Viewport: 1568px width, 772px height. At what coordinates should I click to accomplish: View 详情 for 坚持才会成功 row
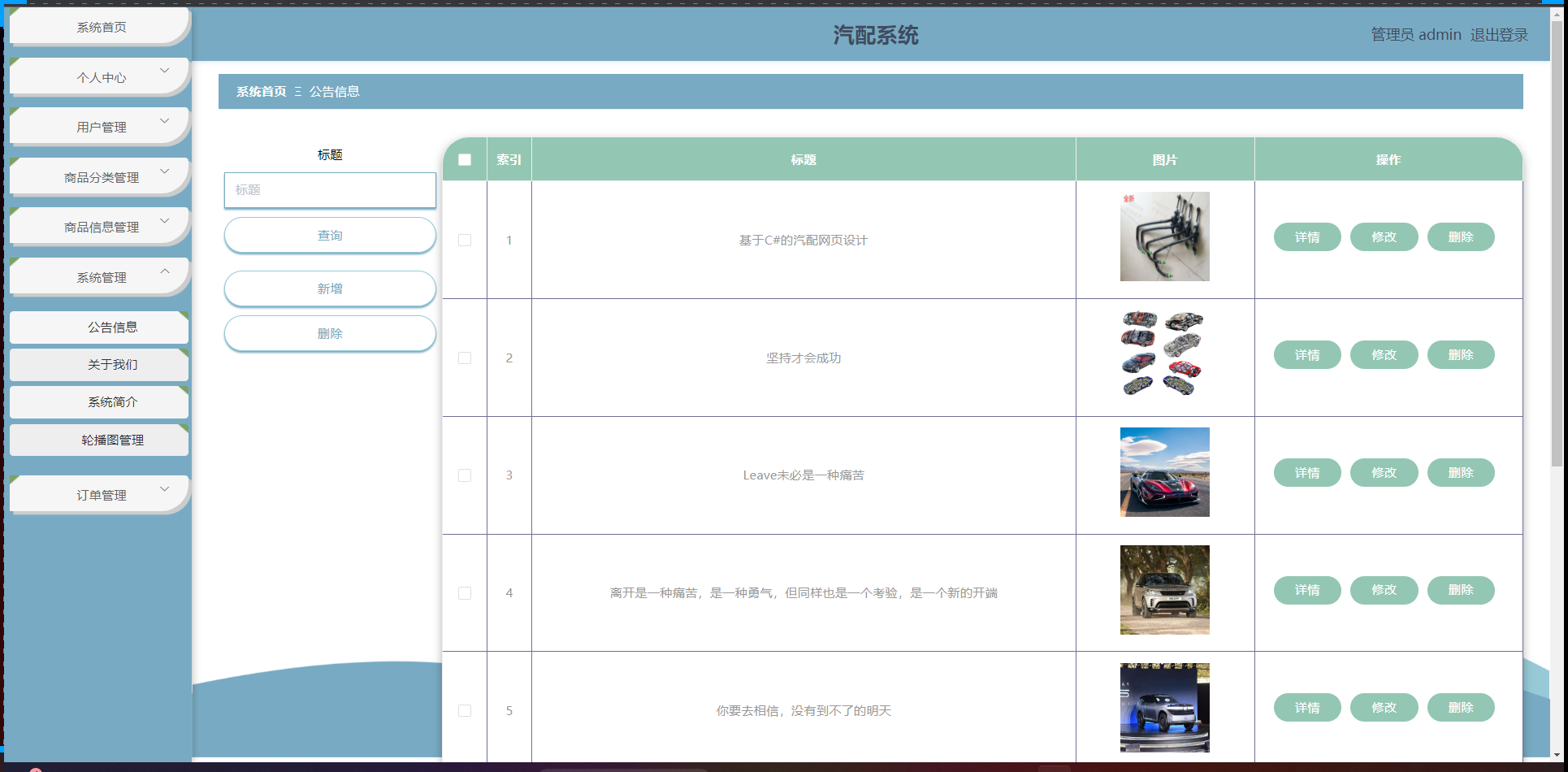[1306, 355]
